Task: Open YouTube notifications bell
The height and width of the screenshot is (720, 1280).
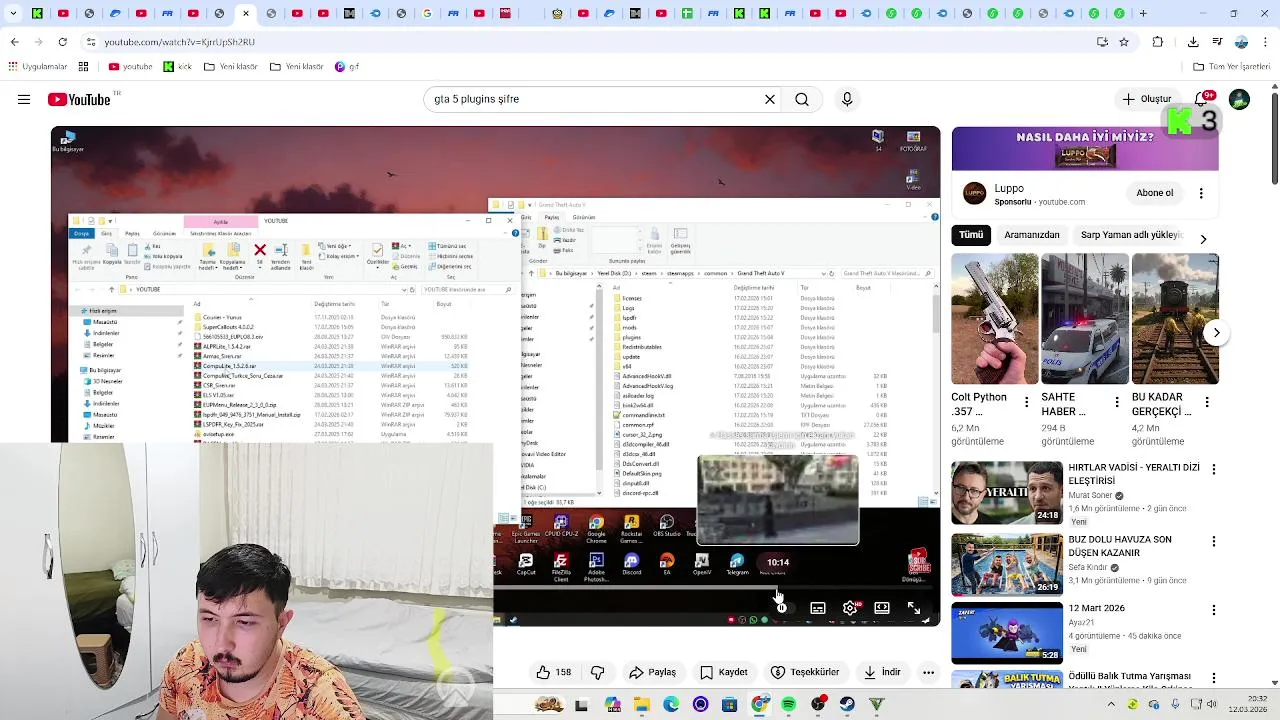Action: (x=1202, y=99)
